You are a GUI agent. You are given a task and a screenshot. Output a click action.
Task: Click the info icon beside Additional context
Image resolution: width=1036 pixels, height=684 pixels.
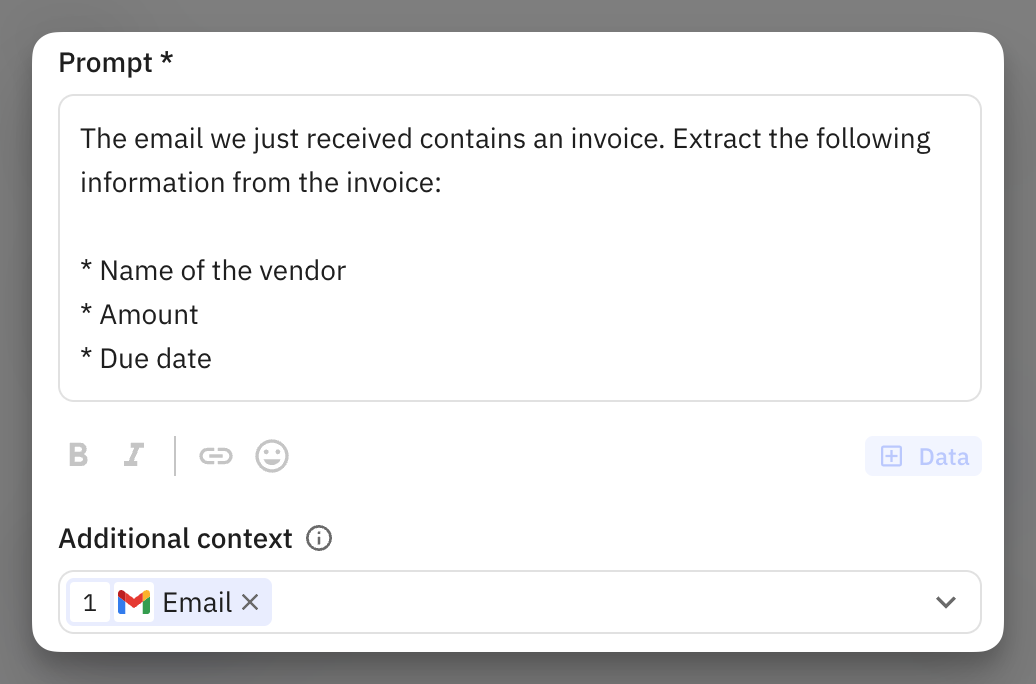[319, 539]
